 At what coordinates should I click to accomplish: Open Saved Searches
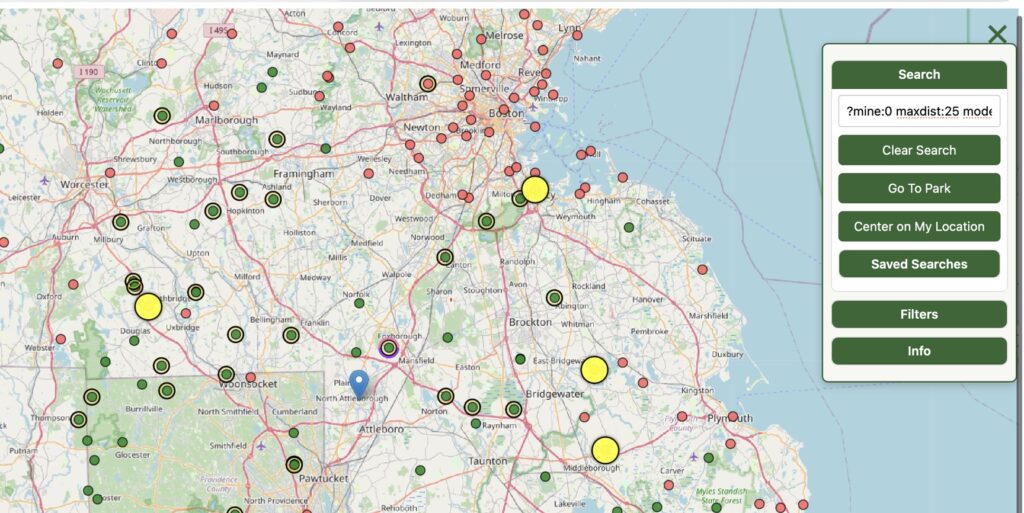[919, 264]
